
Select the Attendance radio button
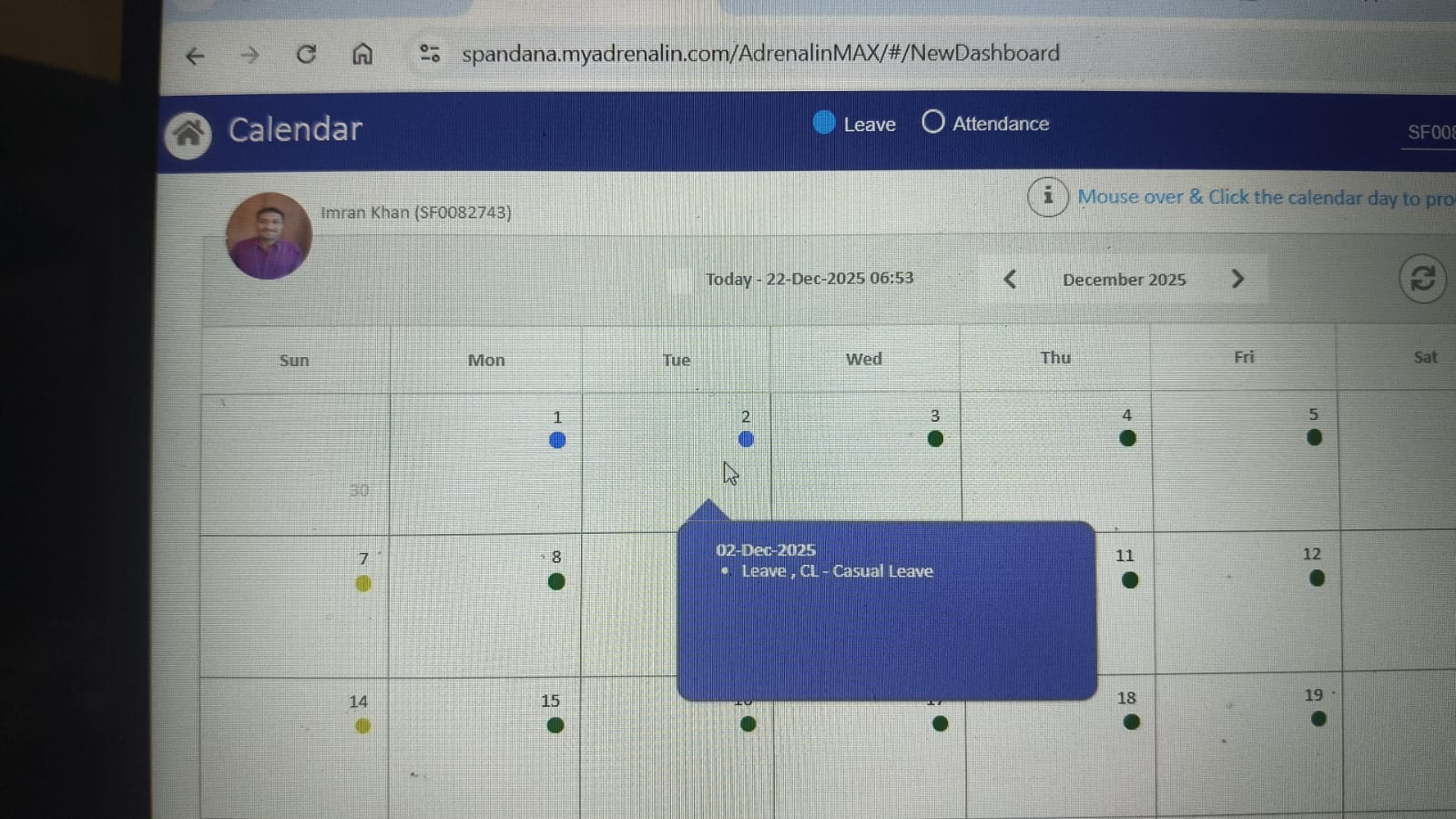click(932, 122)
